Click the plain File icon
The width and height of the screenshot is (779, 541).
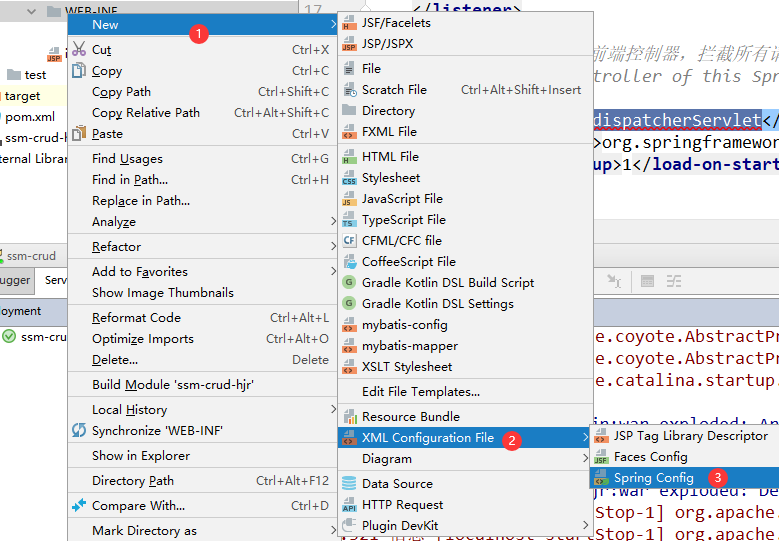(349, 69)
